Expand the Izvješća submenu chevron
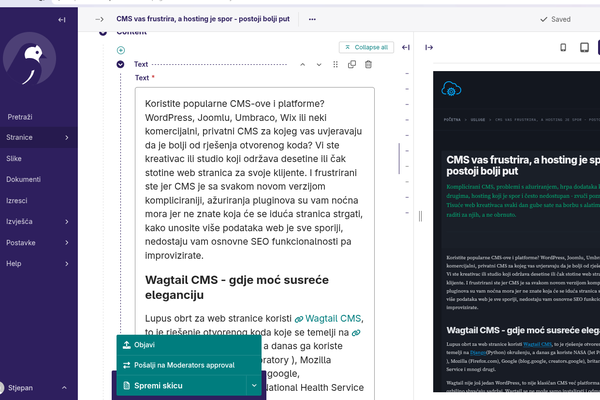600x400 pixels. (67, 222)
